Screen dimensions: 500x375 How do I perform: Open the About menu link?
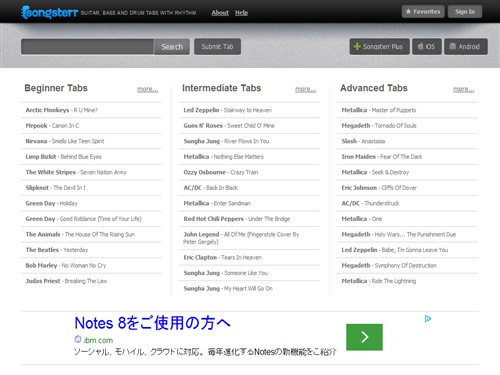(220, 13)
